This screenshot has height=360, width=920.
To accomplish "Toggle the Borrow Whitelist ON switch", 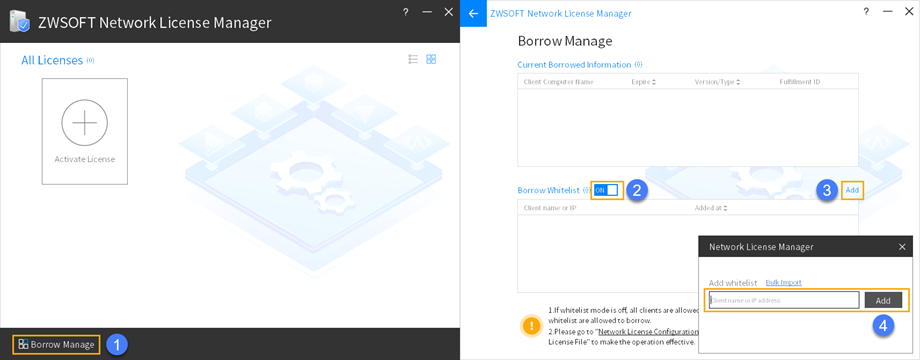I will tap(606, 190).
